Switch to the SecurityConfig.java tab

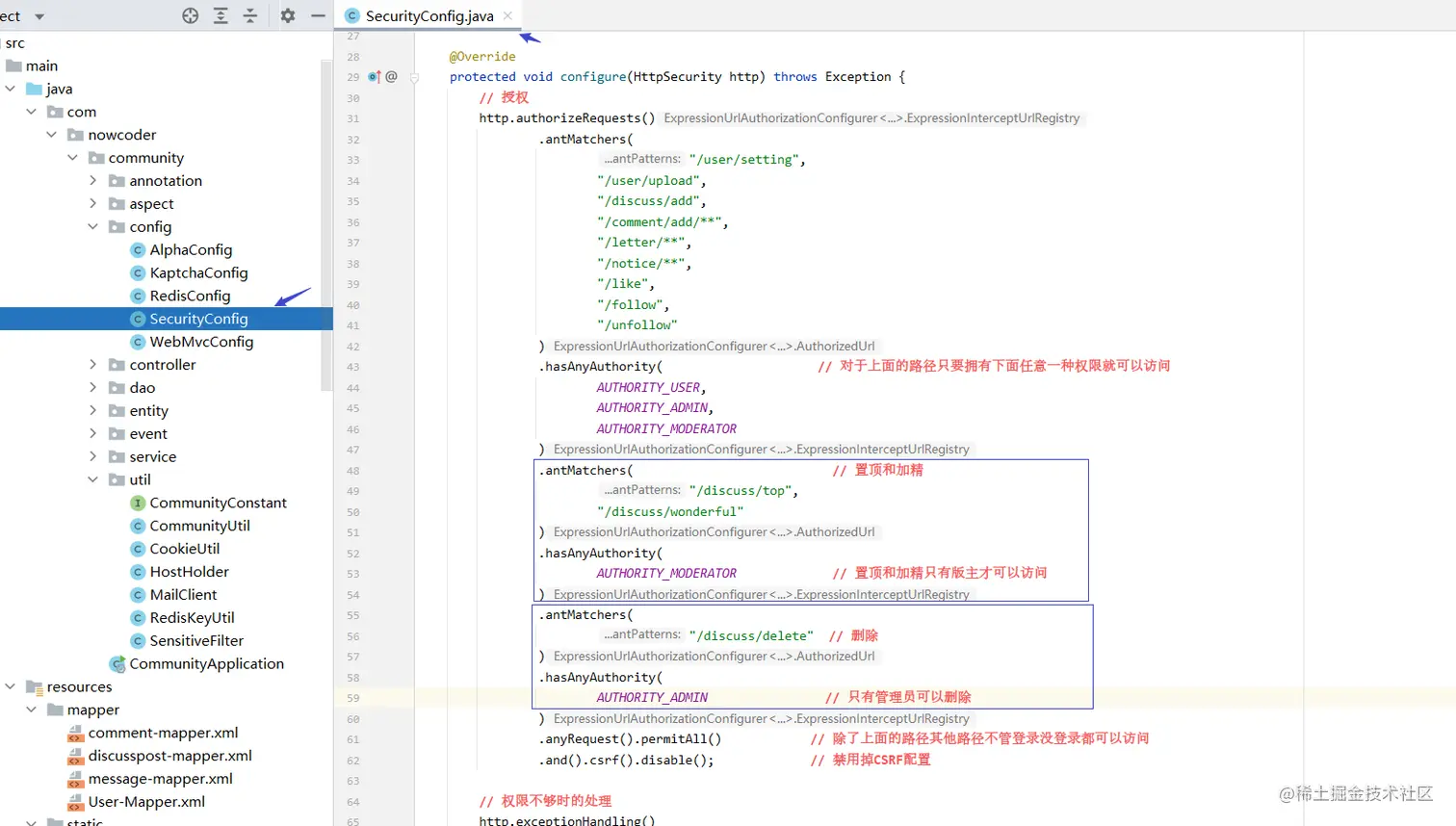(x=429, y=15)
